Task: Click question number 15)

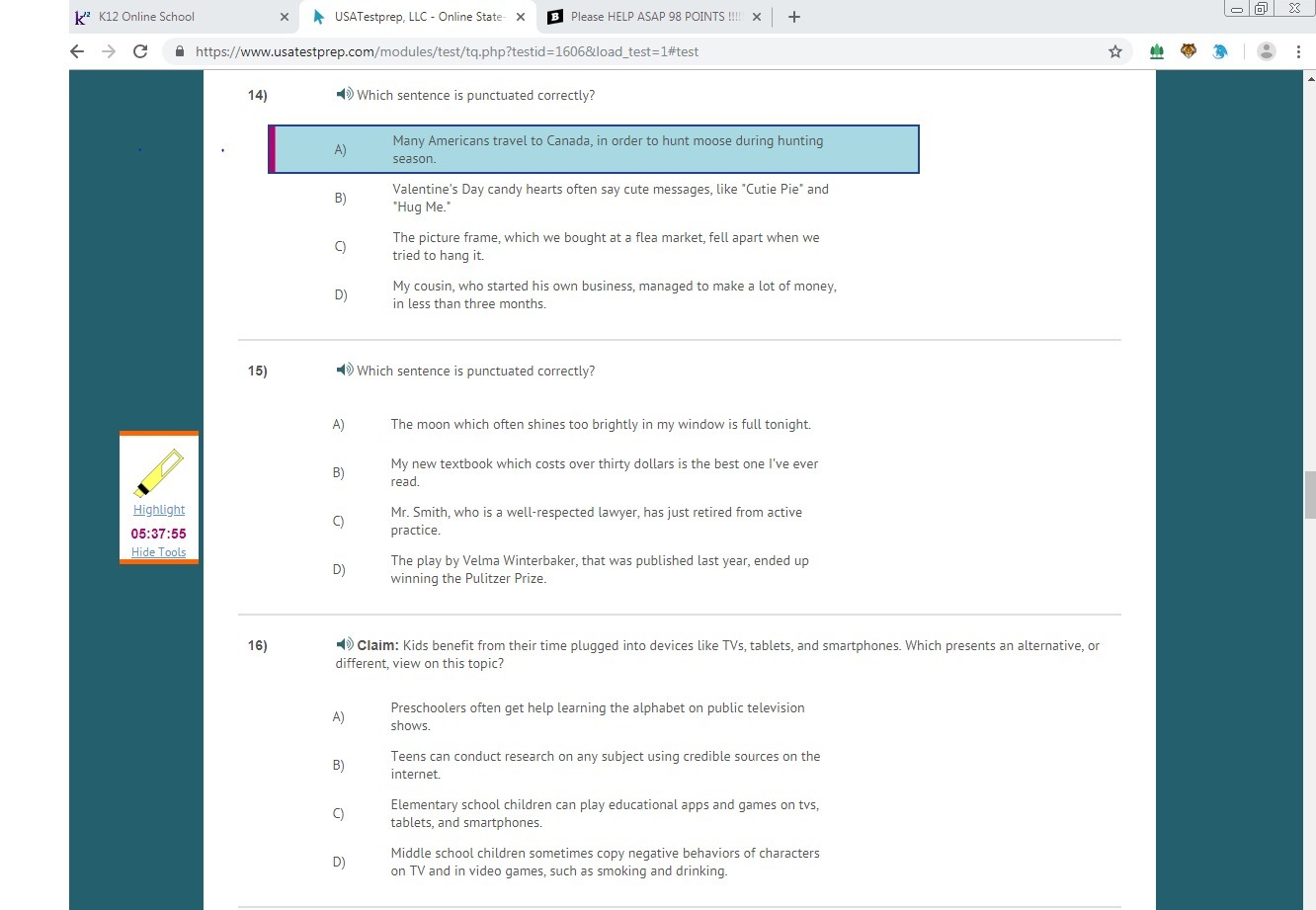Action: [258, 371]
